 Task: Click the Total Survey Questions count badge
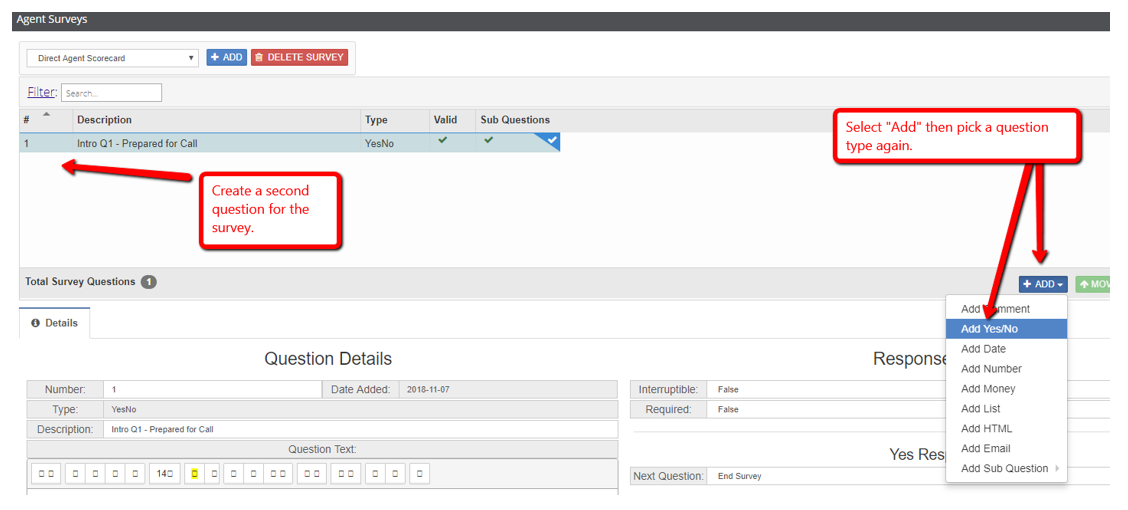(149, 282)
